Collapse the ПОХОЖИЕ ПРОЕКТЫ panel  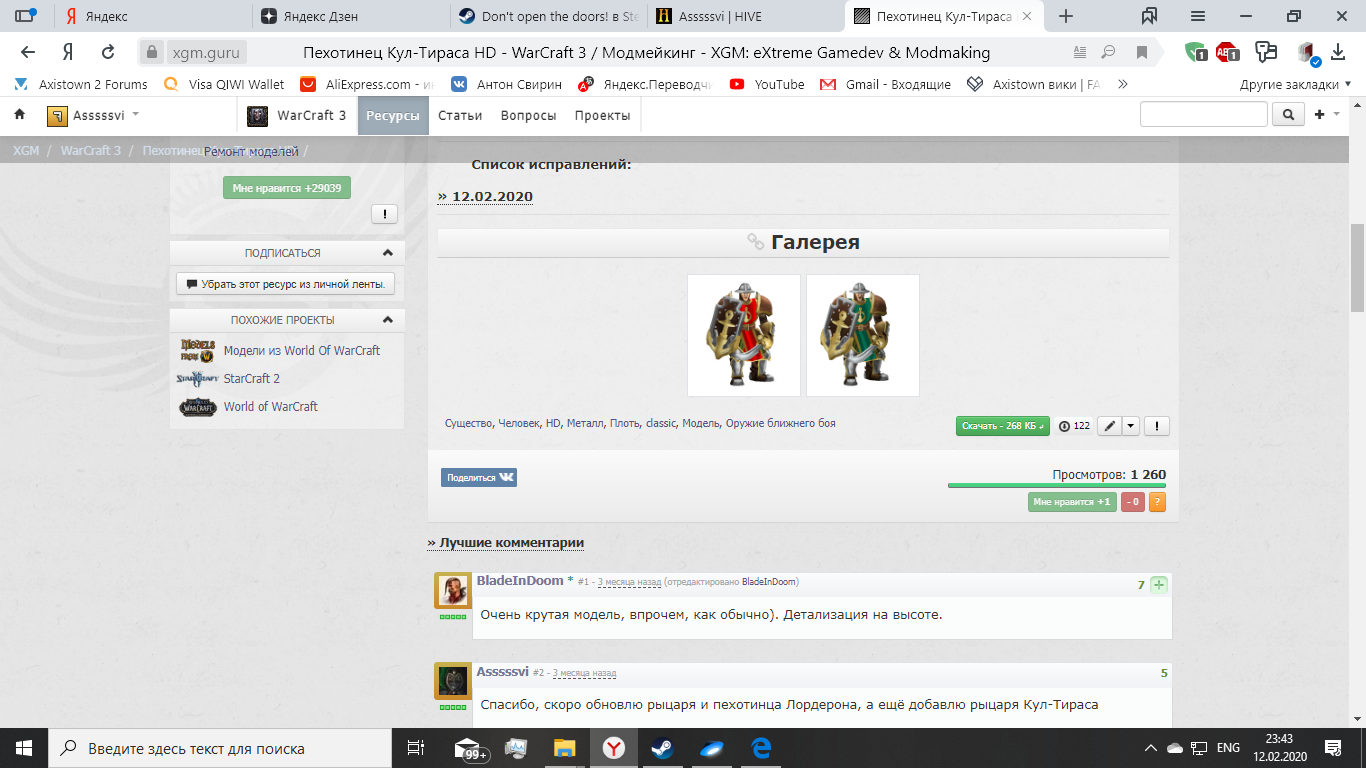(387, 320)
